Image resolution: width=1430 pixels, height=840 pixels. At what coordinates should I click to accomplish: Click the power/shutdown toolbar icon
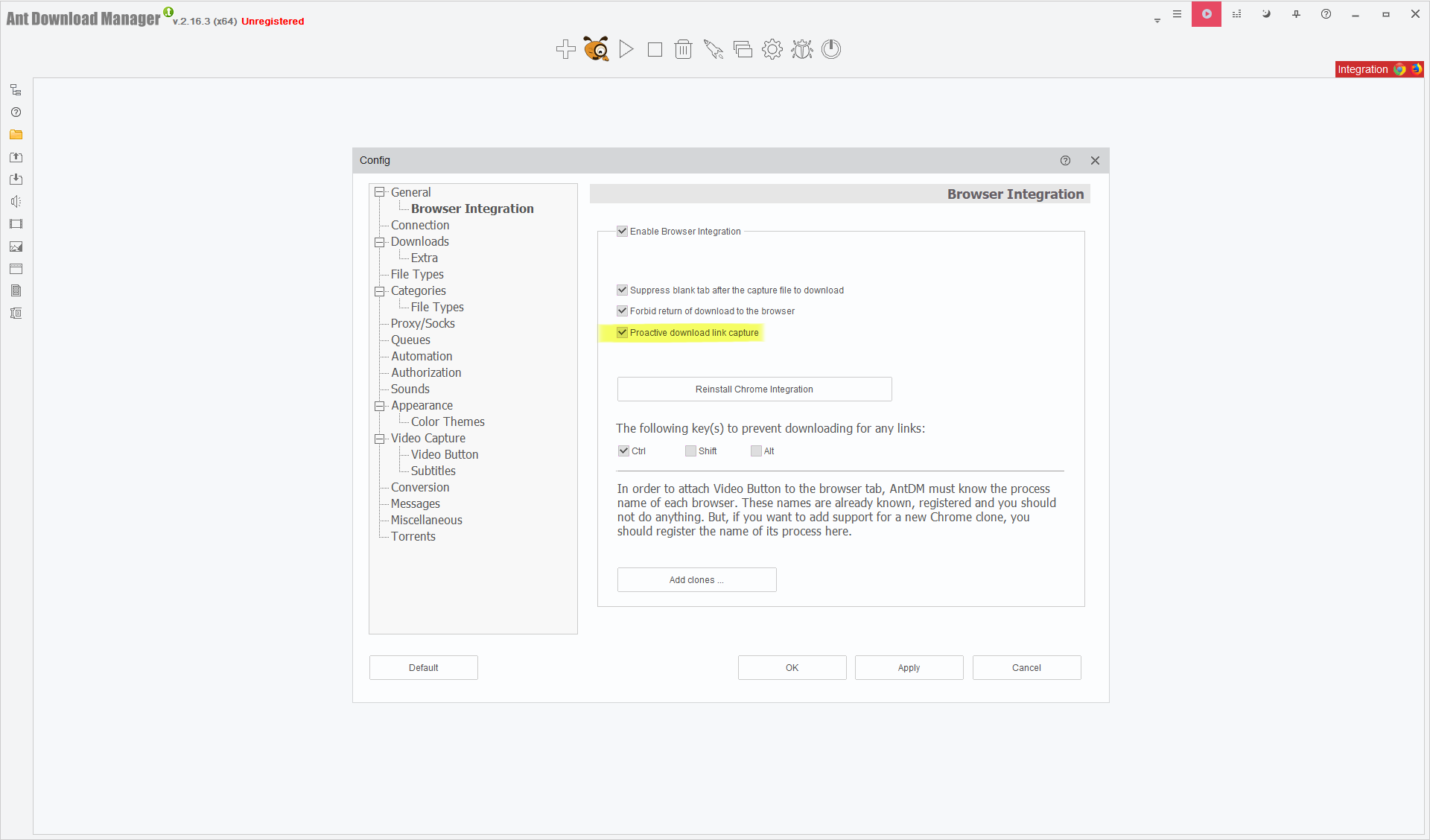click(830, 49)
